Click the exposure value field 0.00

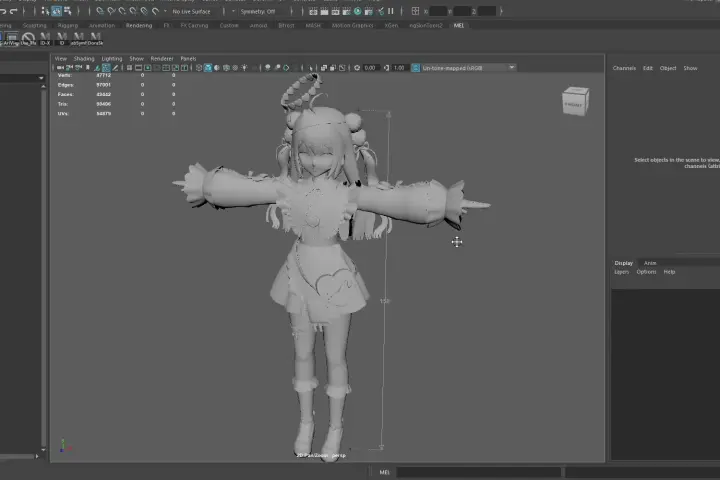click(x=370, y=68)
